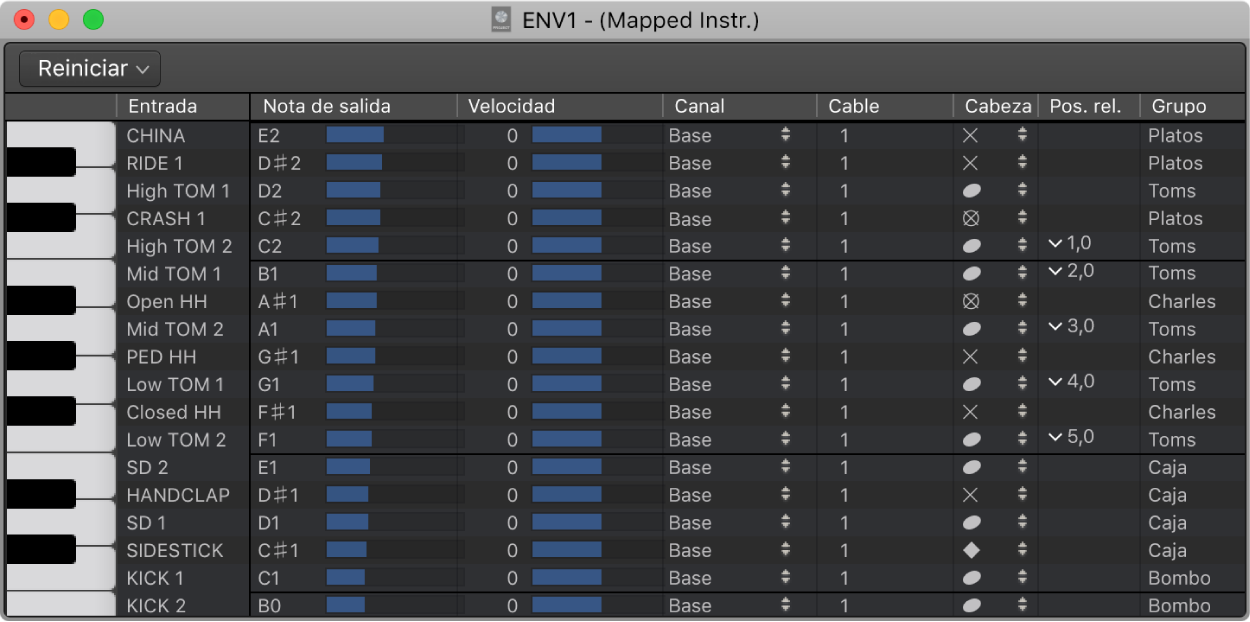This screenshot has width=1250, height=622.
Task: Expand the 2,0 relative position for Mid TOM 1
Action: coord(1054,271)
